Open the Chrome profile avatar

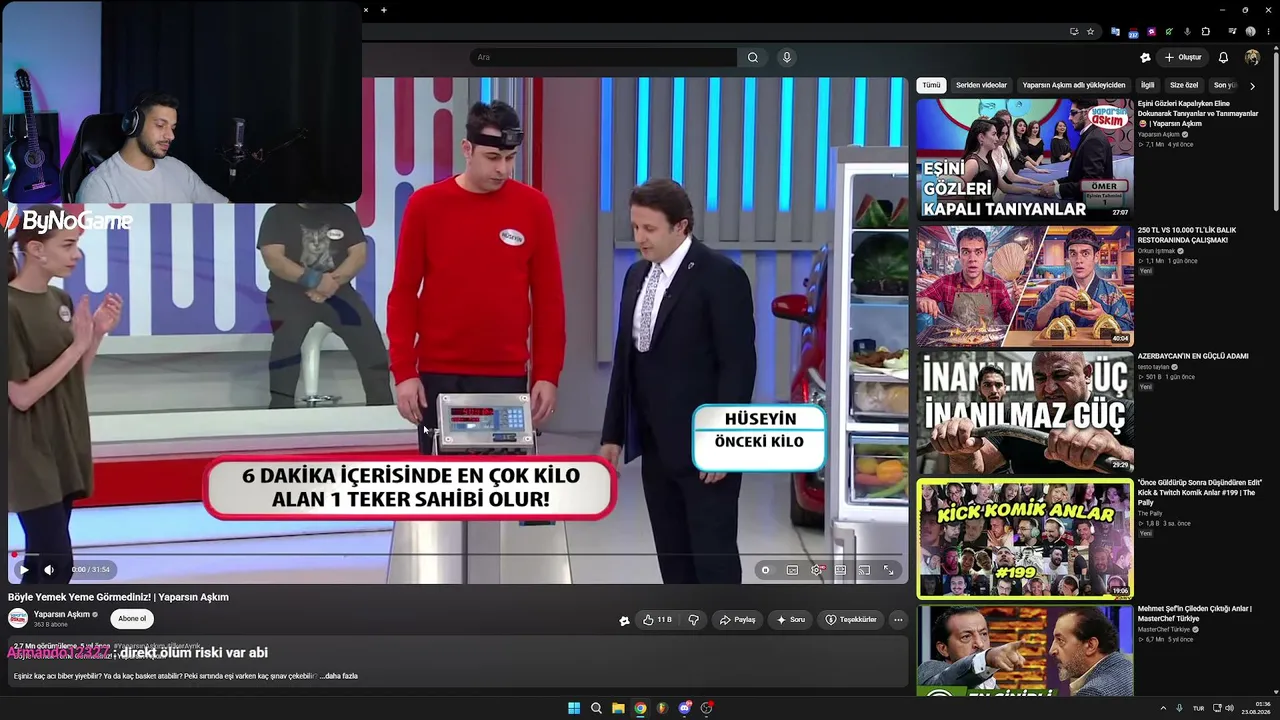click(1250, 31)
